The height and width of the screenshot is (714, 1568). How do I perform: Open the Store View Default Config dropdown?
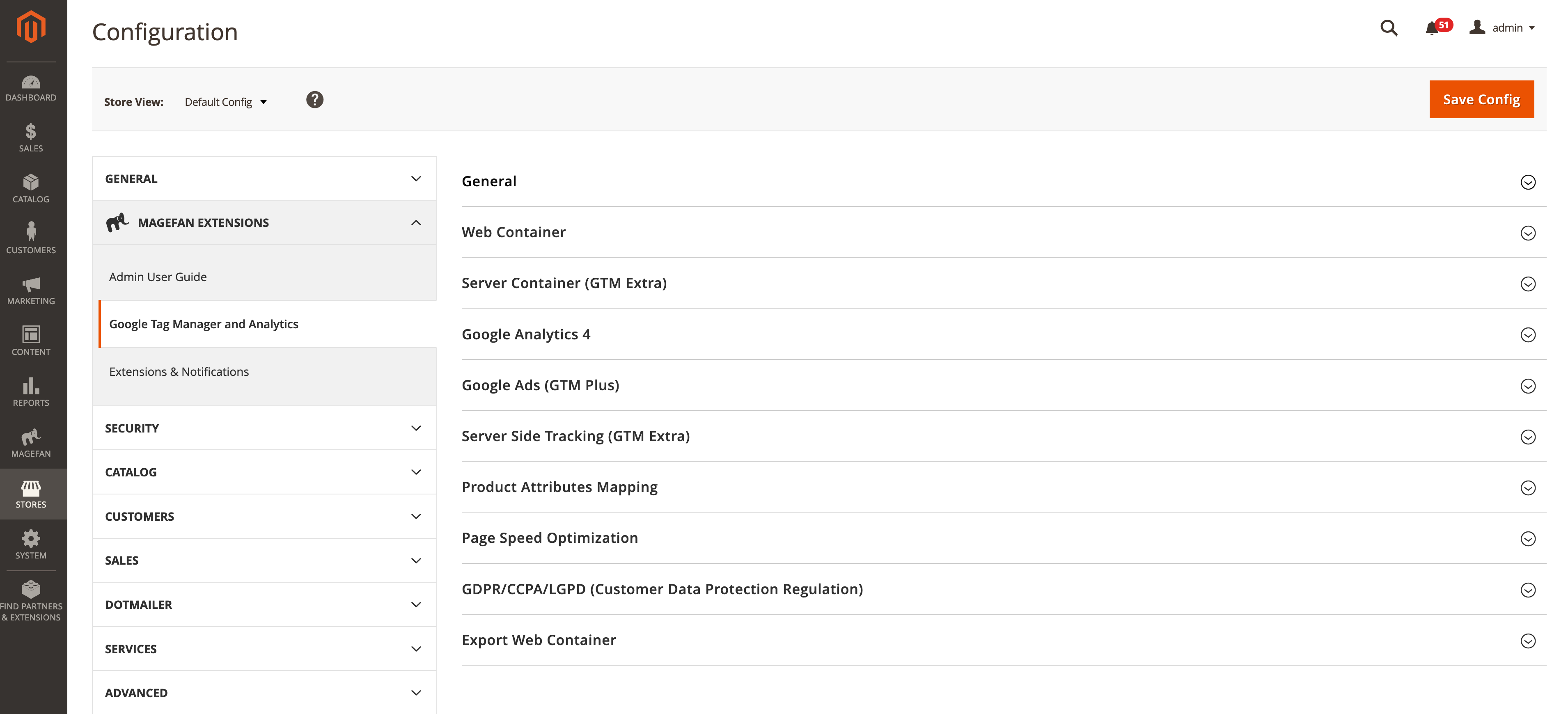click(226, 102)
